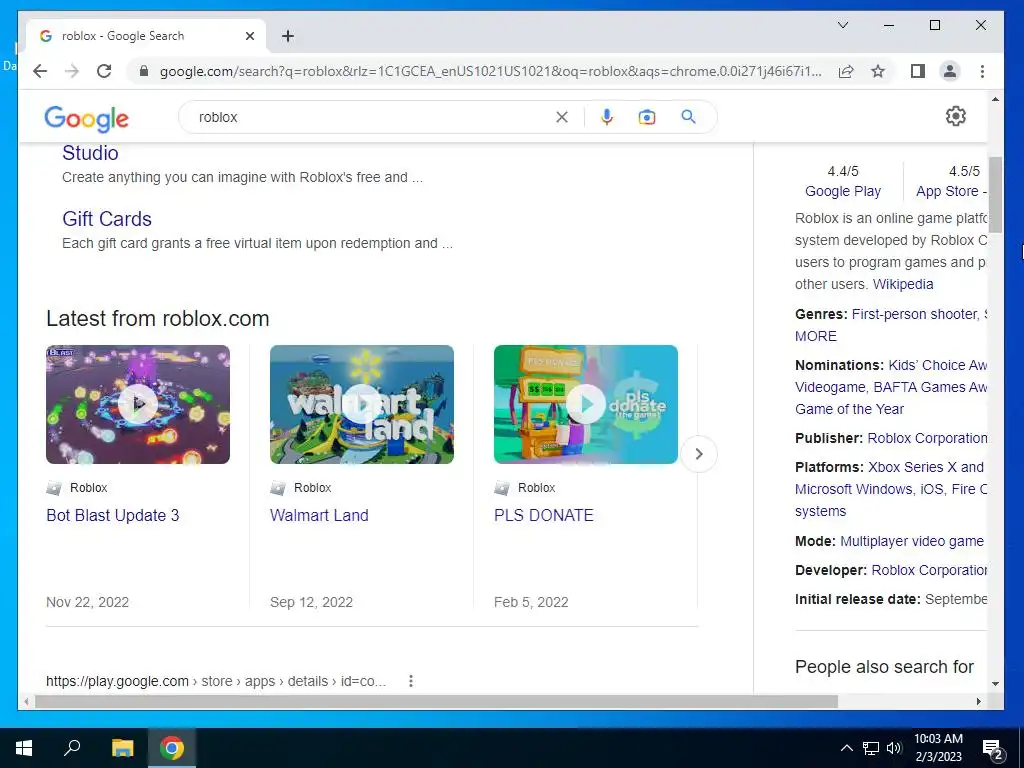1024x768 pixels.
Task: Open the Windows Start menu
Action: click(24, 748)
